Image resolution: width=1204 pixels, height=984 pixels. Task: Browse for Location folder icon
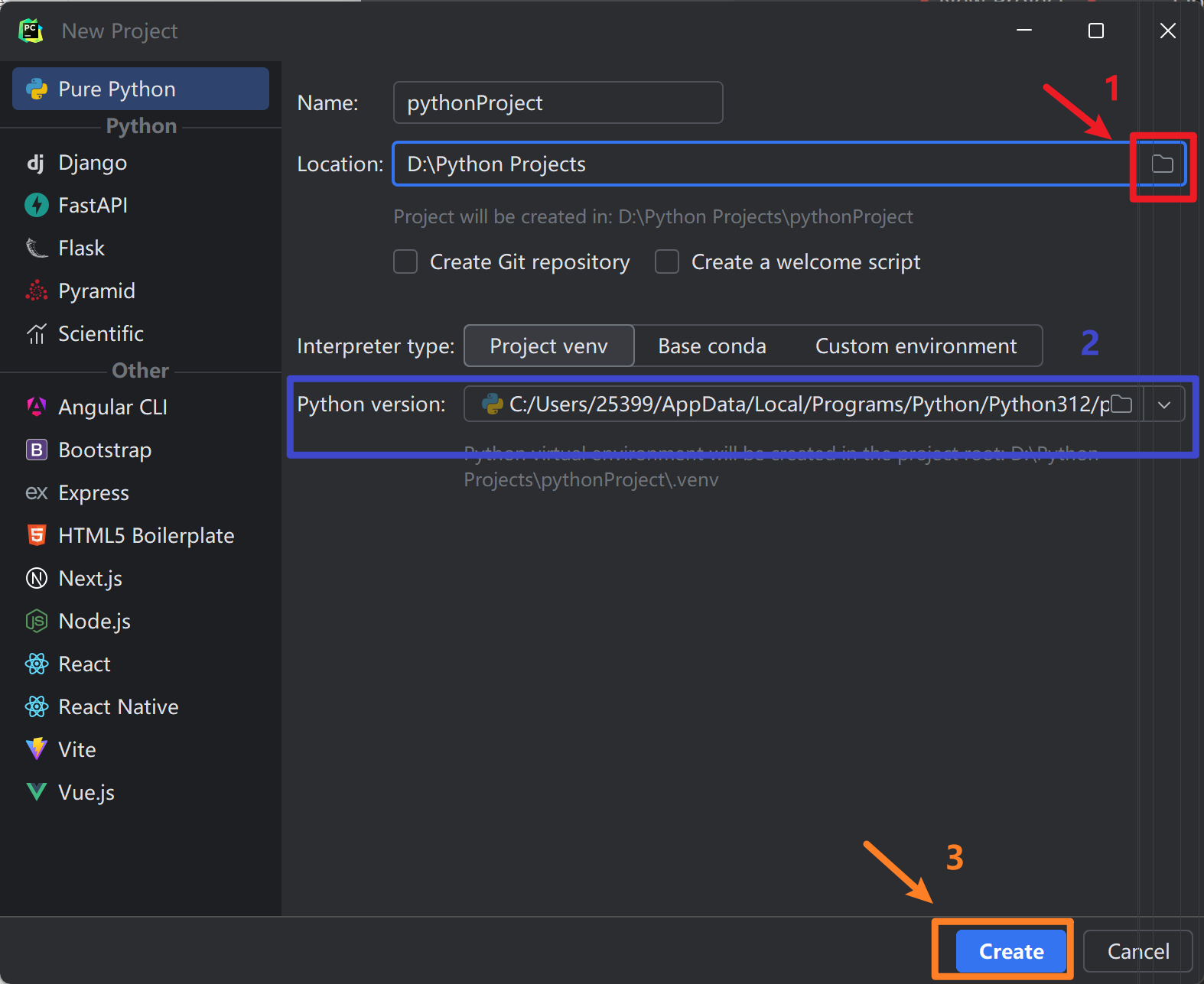point(1162,164)
